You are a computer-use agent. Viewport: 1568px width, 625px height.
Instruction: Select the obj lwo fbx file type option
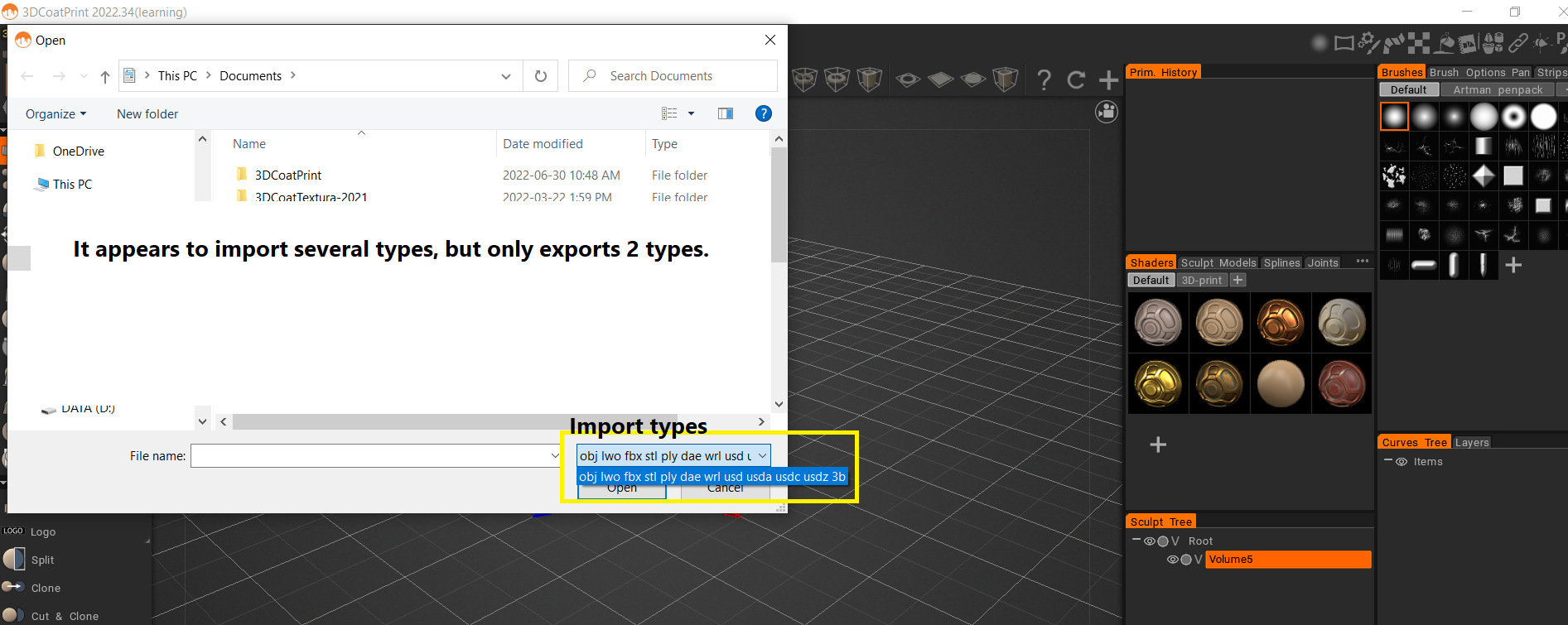click(712, 477)
